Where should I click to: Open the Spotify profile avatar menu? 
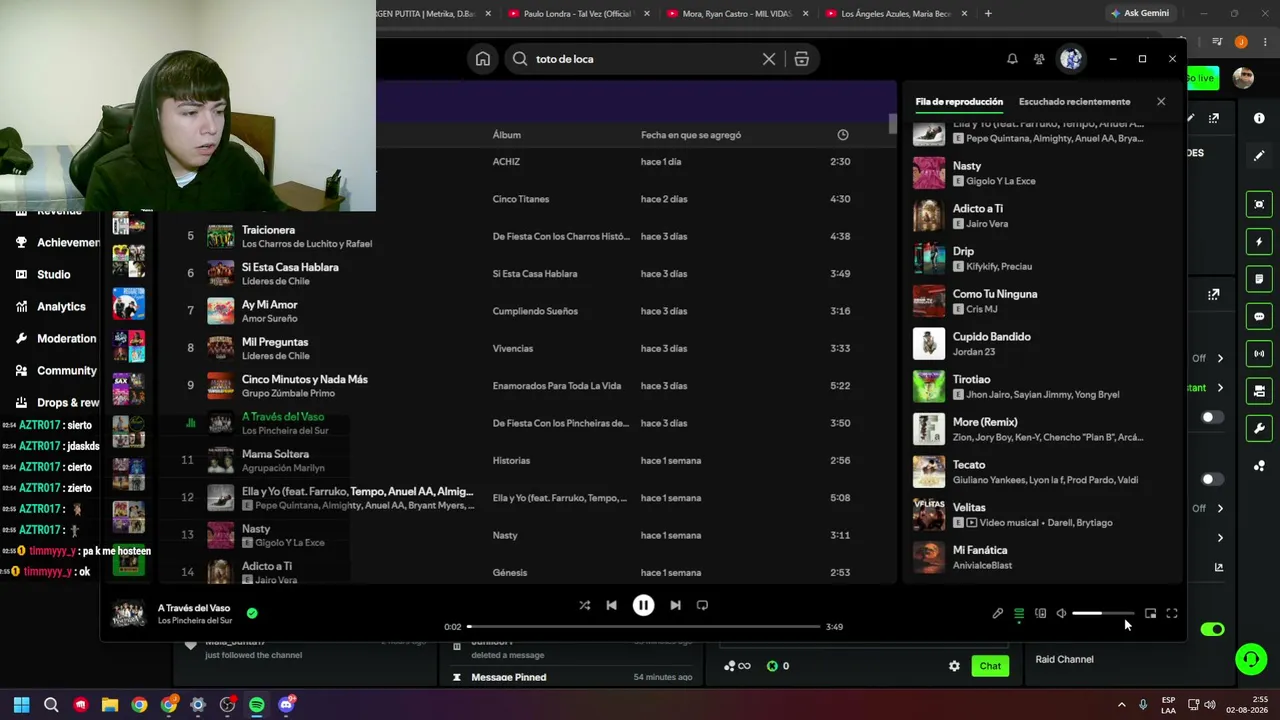pyautogui.click(x=1071, y=59)
